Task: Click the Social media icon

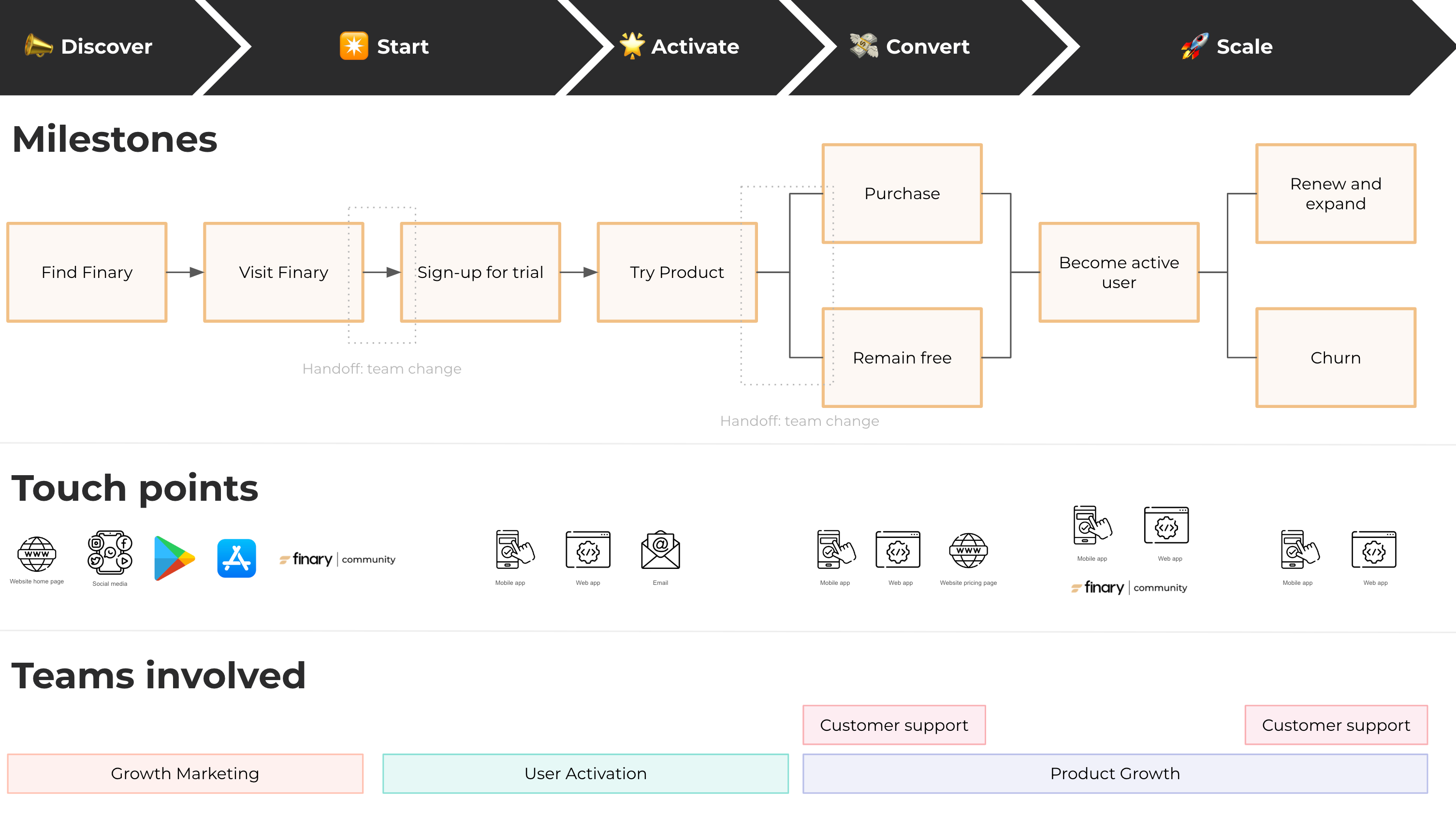Action: pos(110,552)
